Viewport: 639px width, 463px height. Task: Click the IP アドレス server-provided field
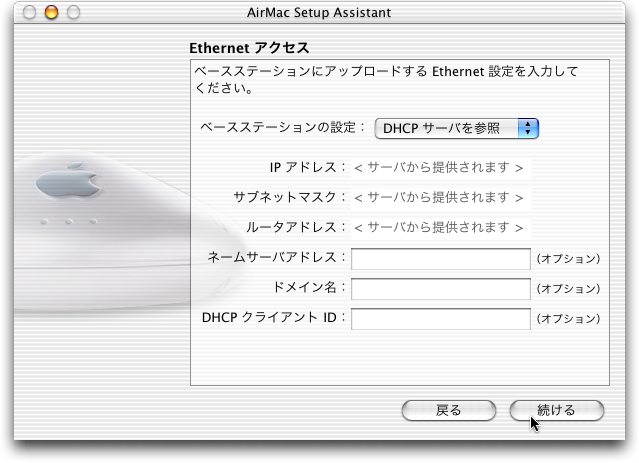pos(441,168)
